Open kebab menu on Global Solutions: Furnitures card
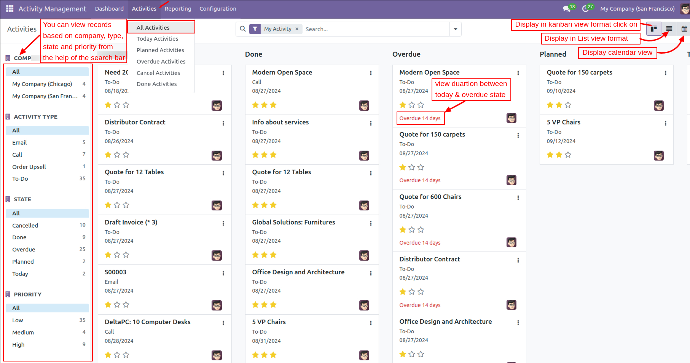690x363 pixels. [371, 223]
